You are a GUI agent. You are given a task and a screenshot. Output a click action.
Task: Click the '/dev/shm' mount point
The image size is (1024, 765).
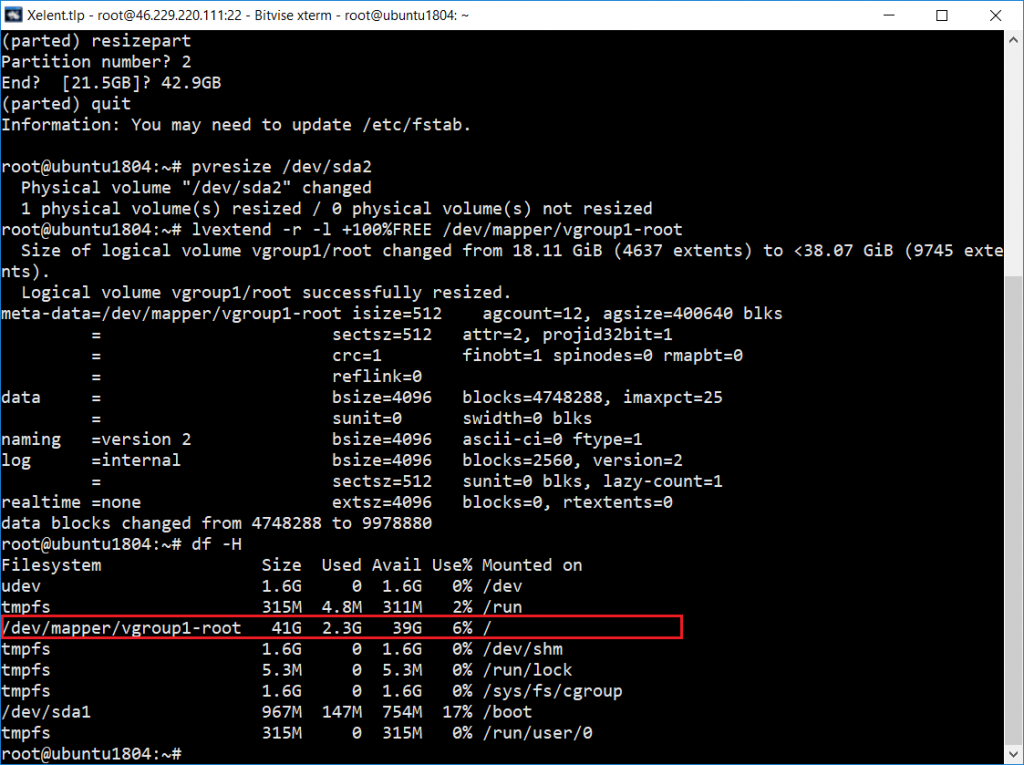tap(522, 649)
